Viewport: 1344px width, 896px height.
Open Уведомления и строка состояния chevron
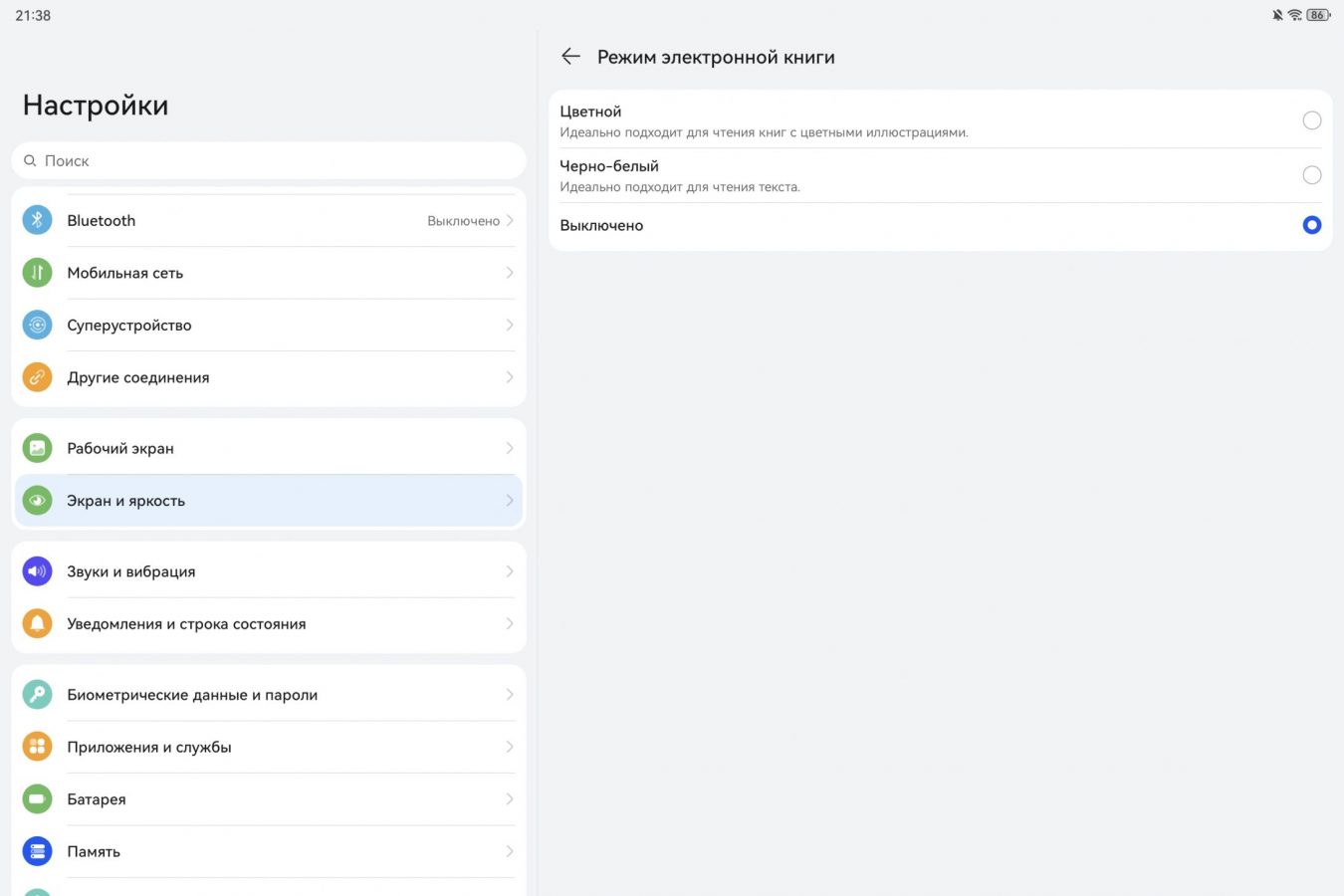click(510, 623)
